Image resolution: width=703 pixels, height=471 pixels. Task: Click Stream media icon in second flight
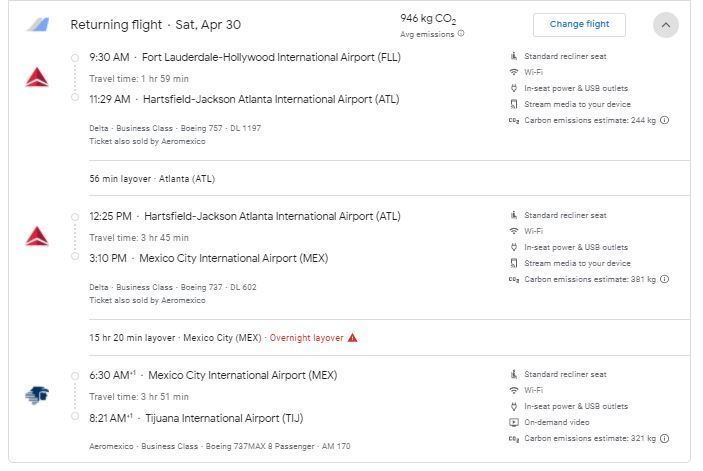tap(514, 263)
